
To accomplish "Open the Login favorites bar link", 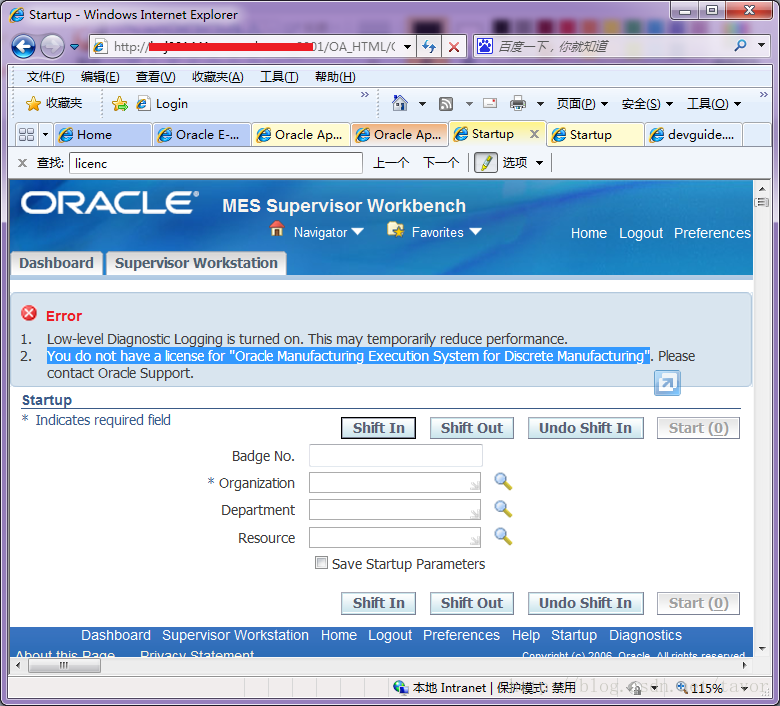I will [x=162, y=103].
